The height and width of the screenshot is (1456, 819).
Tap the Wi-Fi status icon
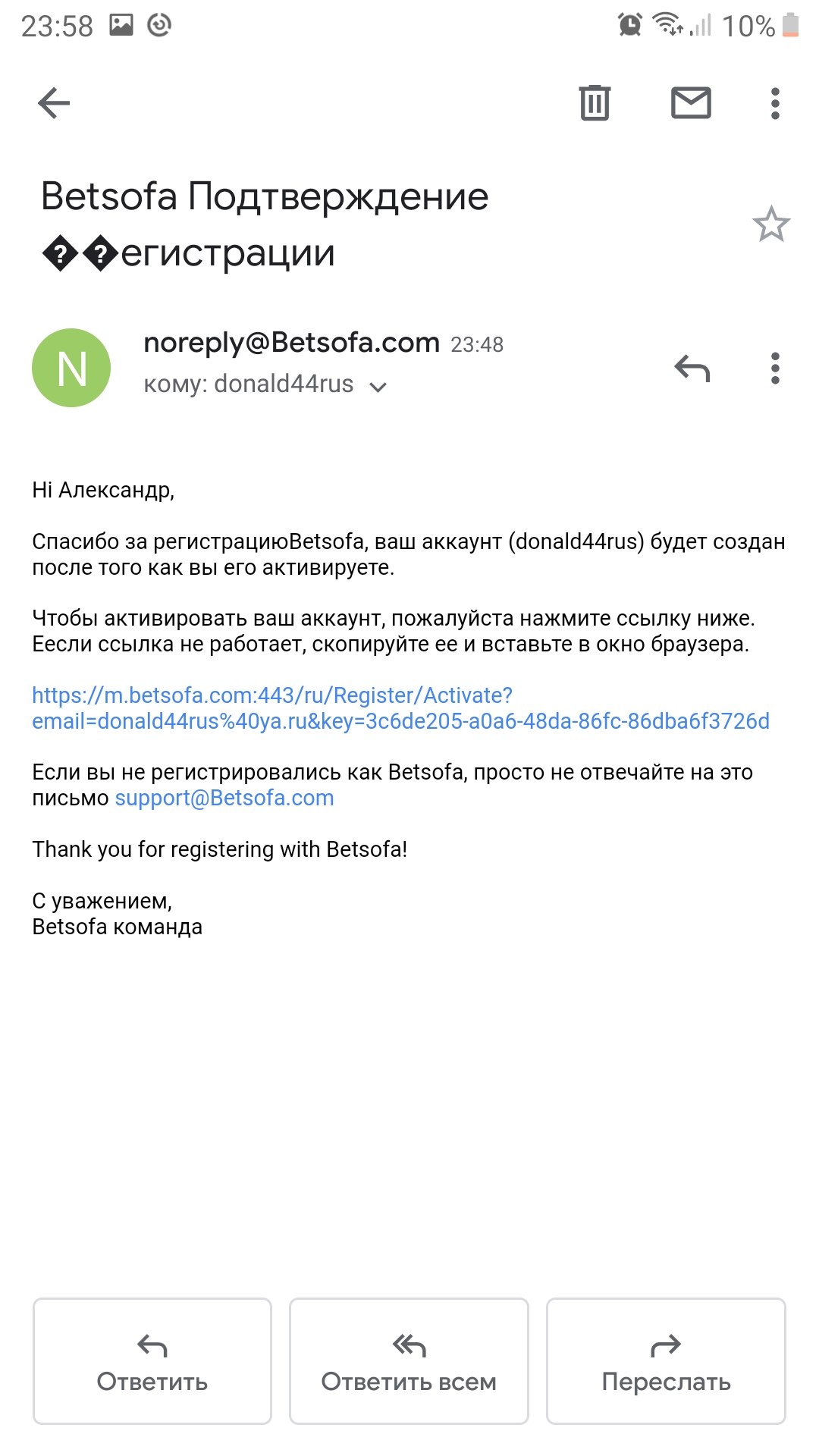pos(667,25)
